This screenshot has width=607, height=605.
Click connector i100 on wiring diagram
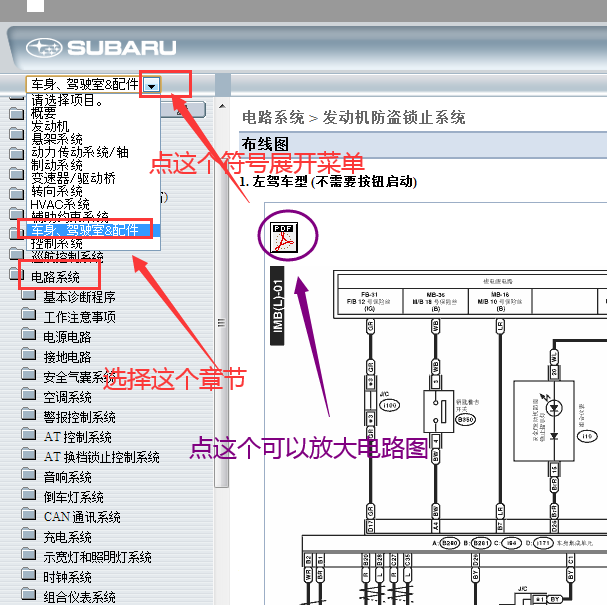click(389, 405)
